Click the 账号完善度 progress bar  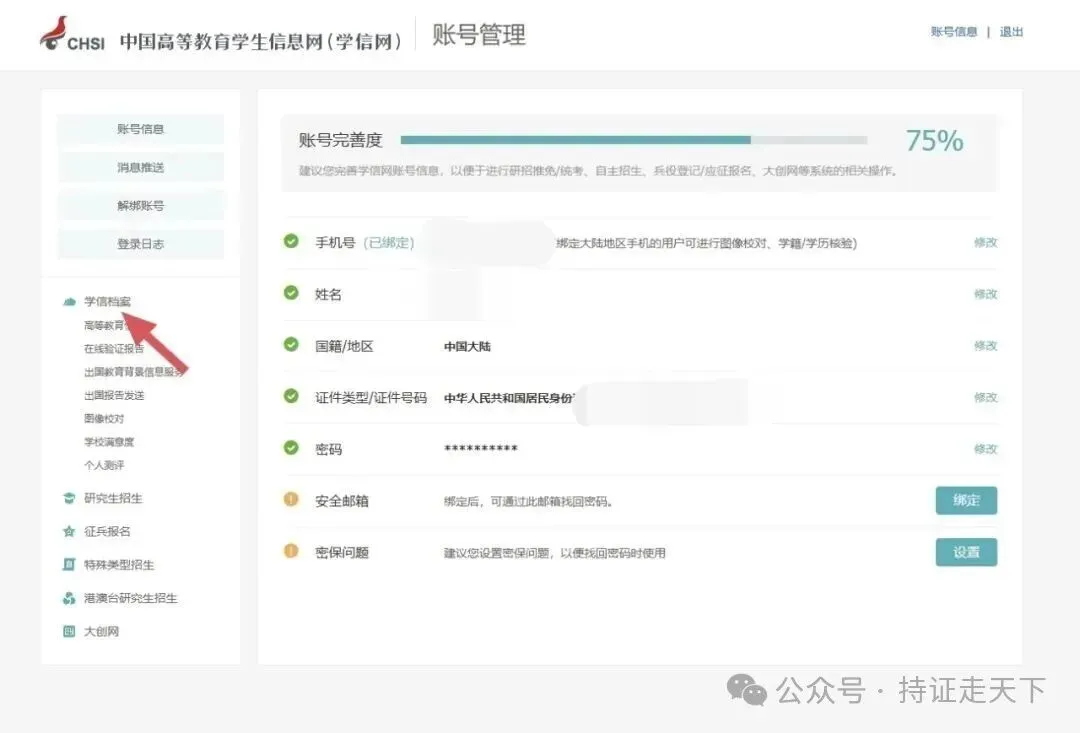[x=634, y=140]
